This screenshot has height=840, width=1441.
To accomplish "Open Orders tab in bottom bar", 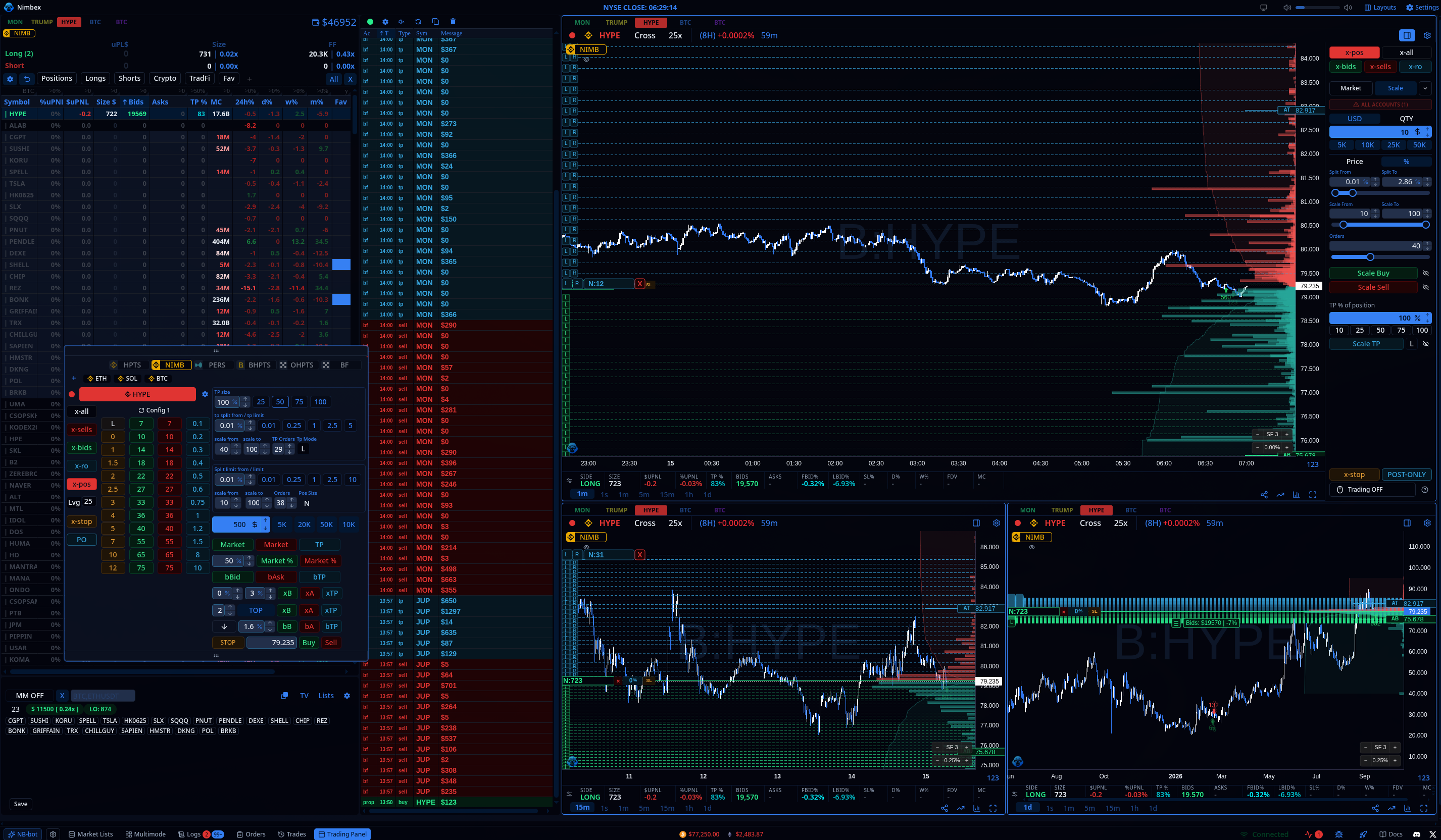I will coord(251,834).
